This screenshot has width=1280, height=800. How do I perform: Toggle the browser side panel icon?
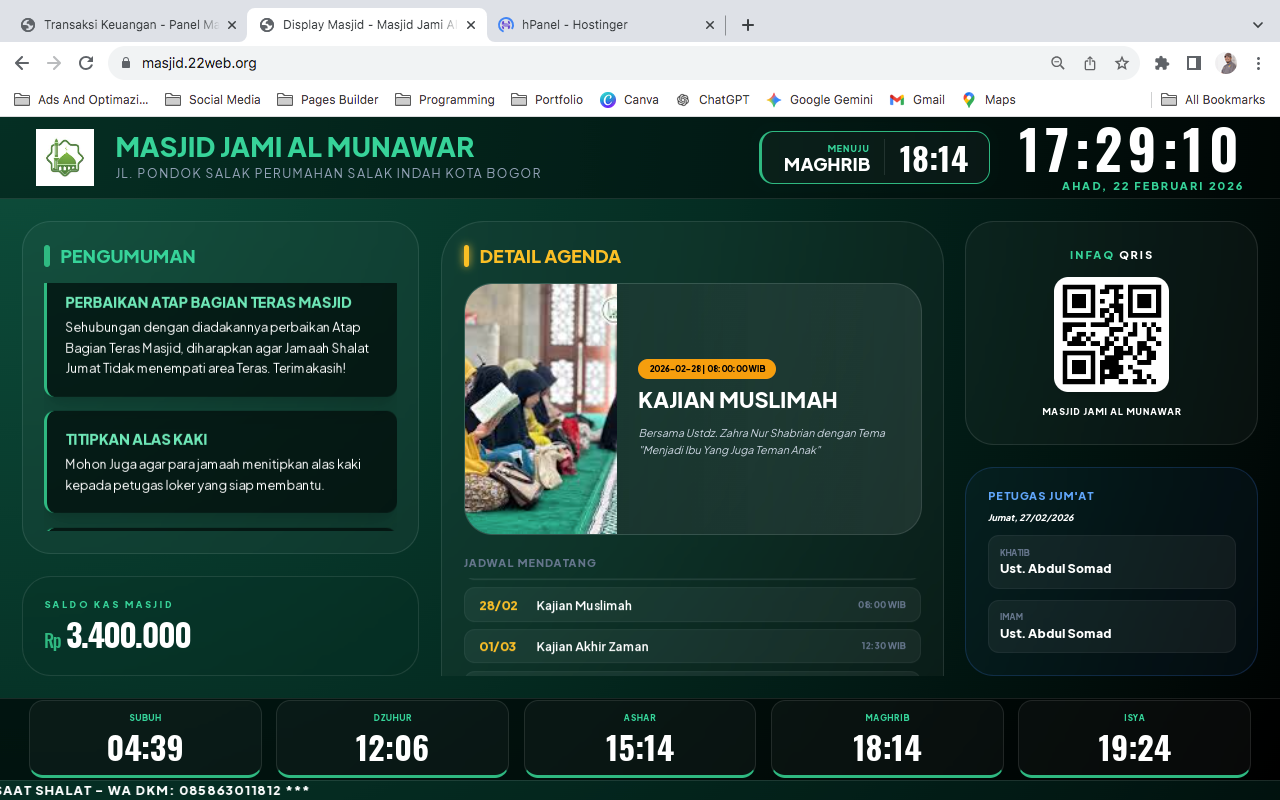coord(1193,63)
